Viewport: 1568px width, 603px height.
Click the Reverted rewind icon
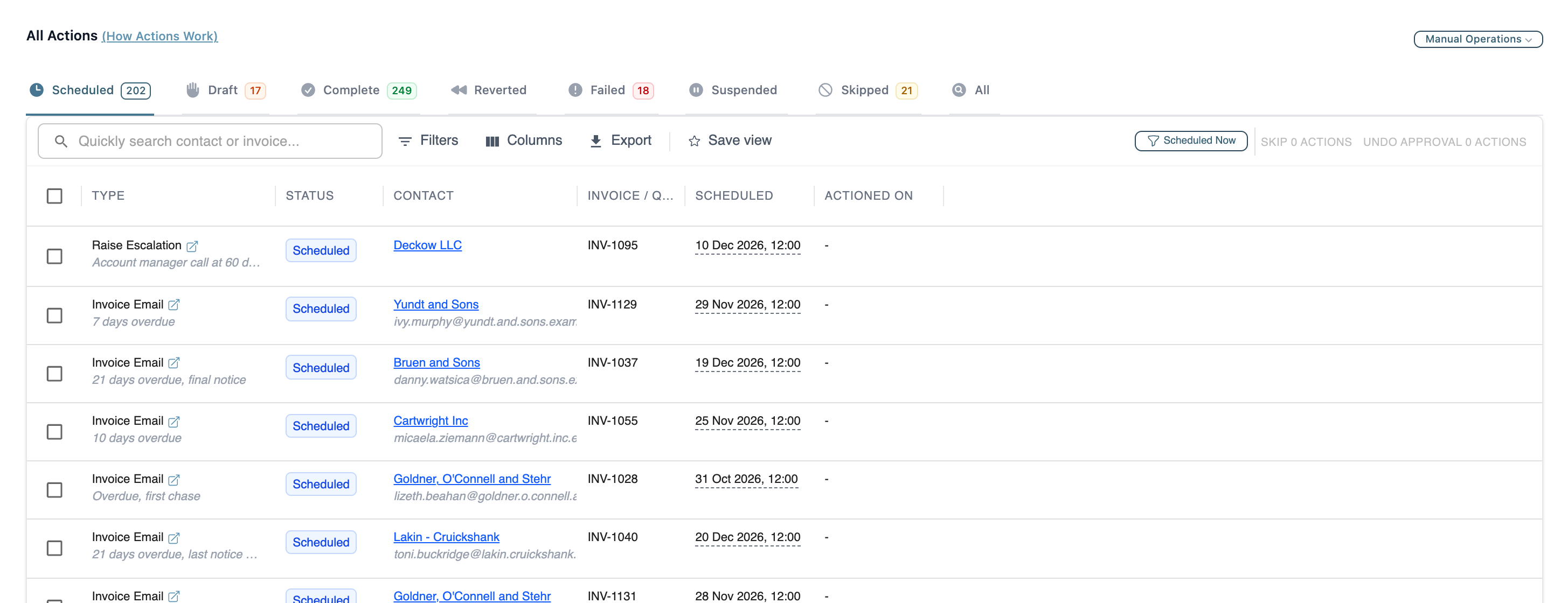point(459,90)
